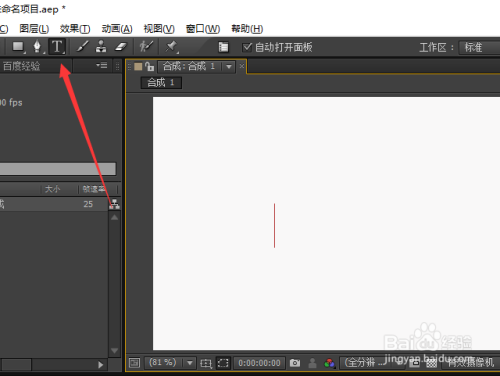The height and width of the screenshot is (376, 500).
Task: Open the 动画(A) menu
Action: tap(117, 29)
